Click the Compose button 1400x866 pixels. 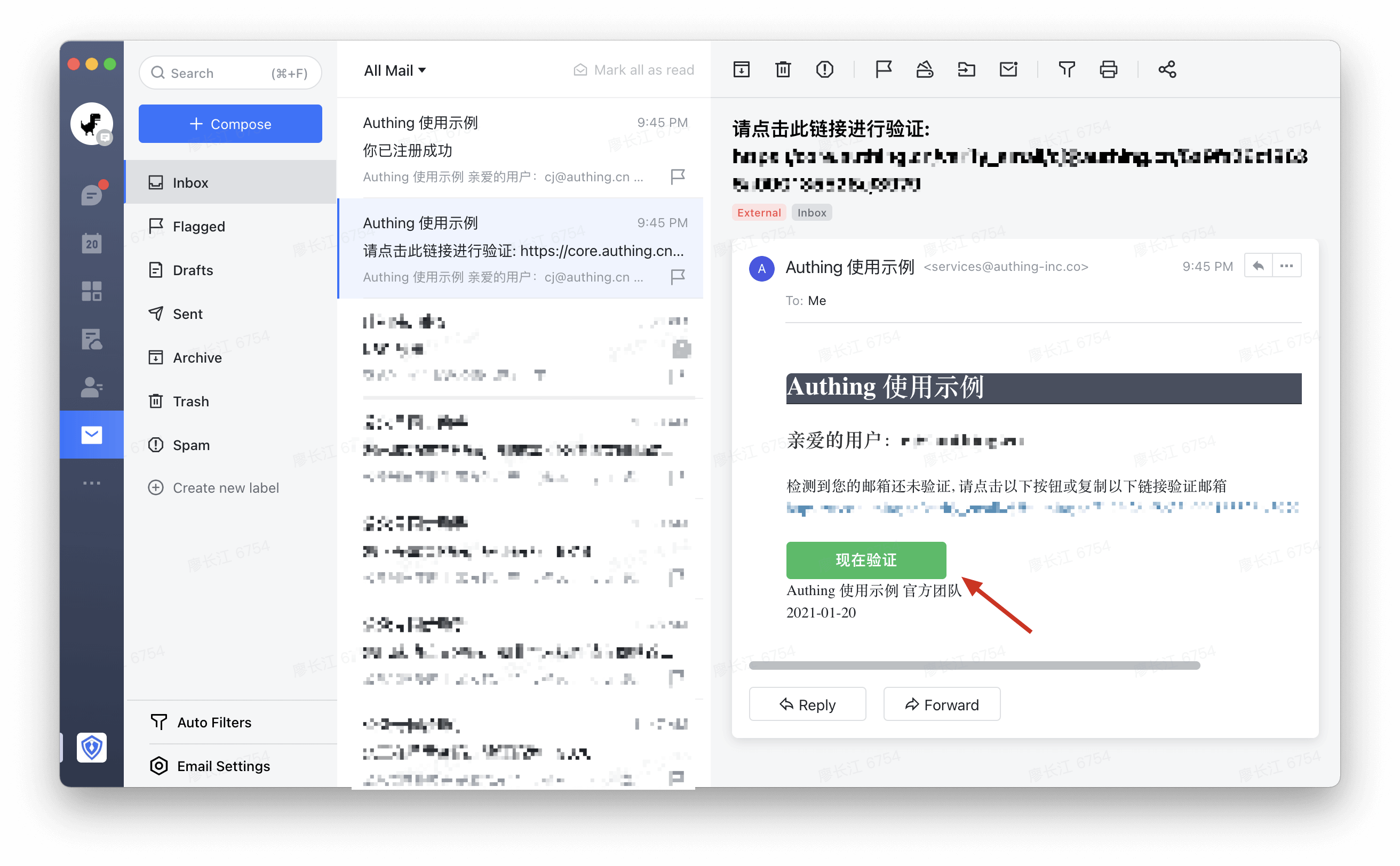coord(230,124)
